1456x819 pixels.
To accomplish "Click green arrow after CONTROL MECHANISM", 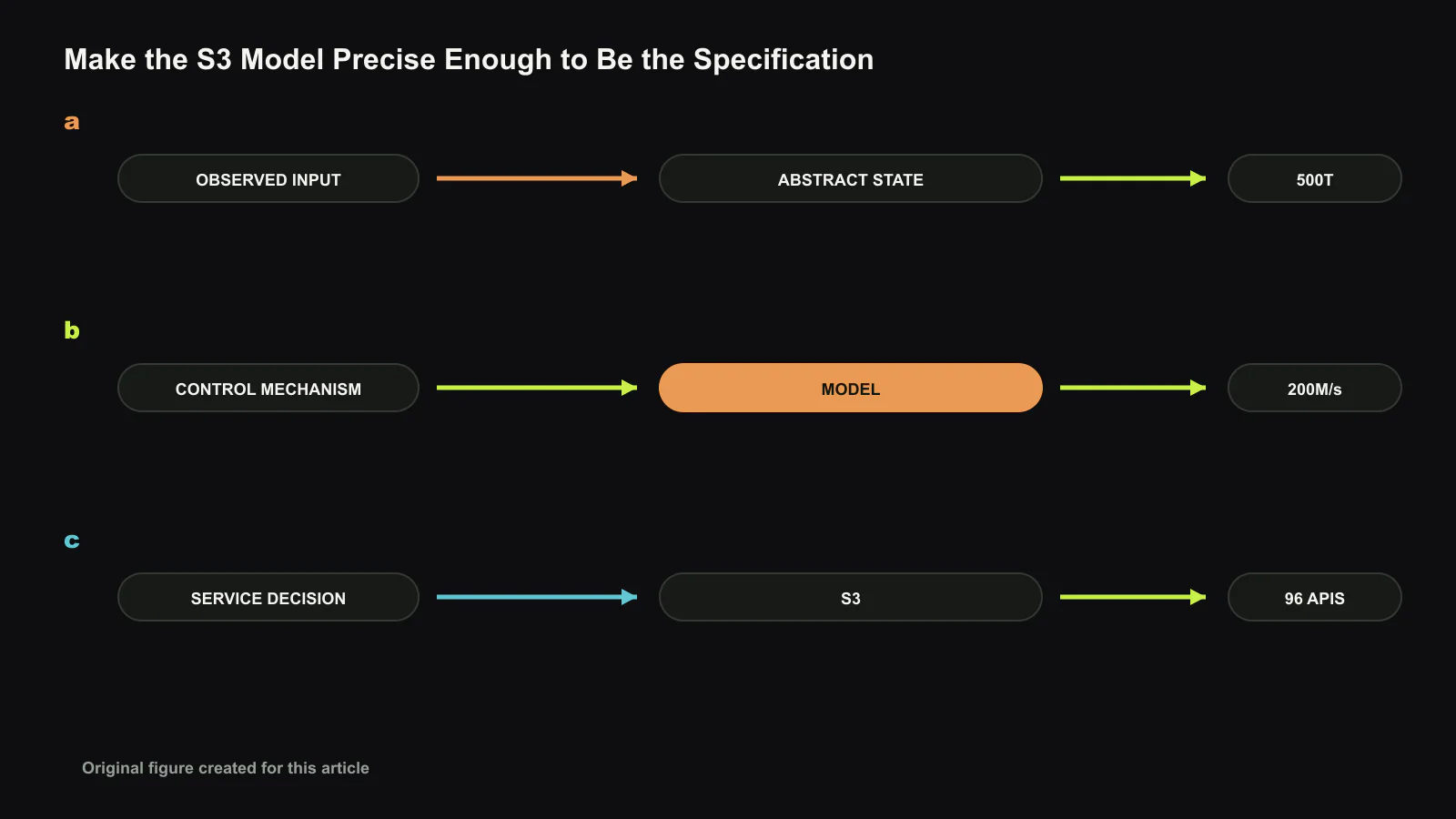I will point(537,388).
